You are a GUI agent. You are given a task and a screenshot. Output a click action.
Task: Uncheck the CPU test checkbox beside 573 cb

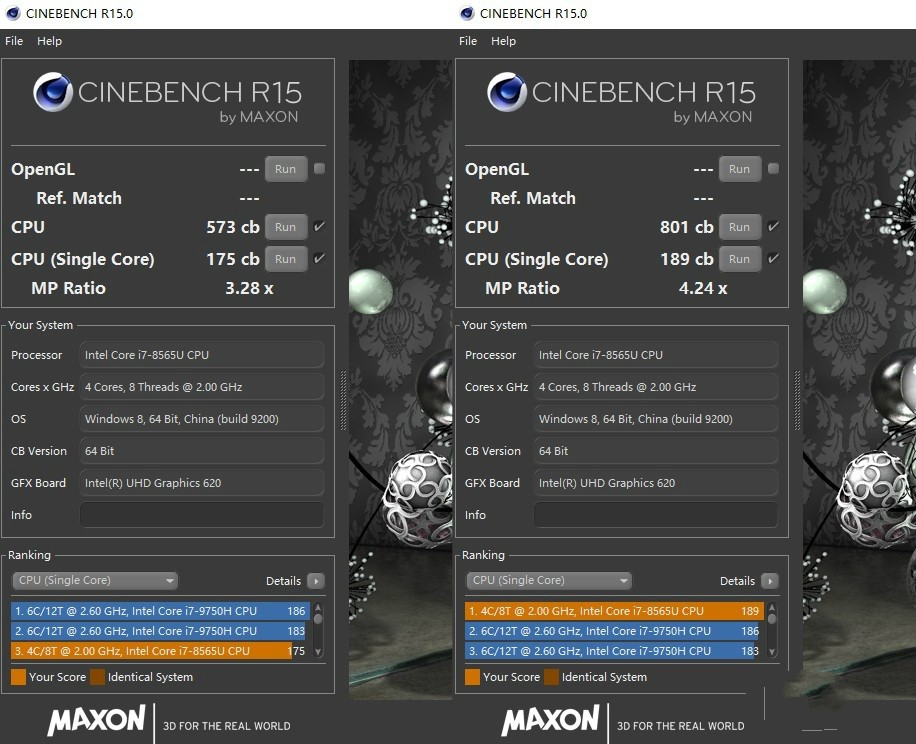coord(320,227)
